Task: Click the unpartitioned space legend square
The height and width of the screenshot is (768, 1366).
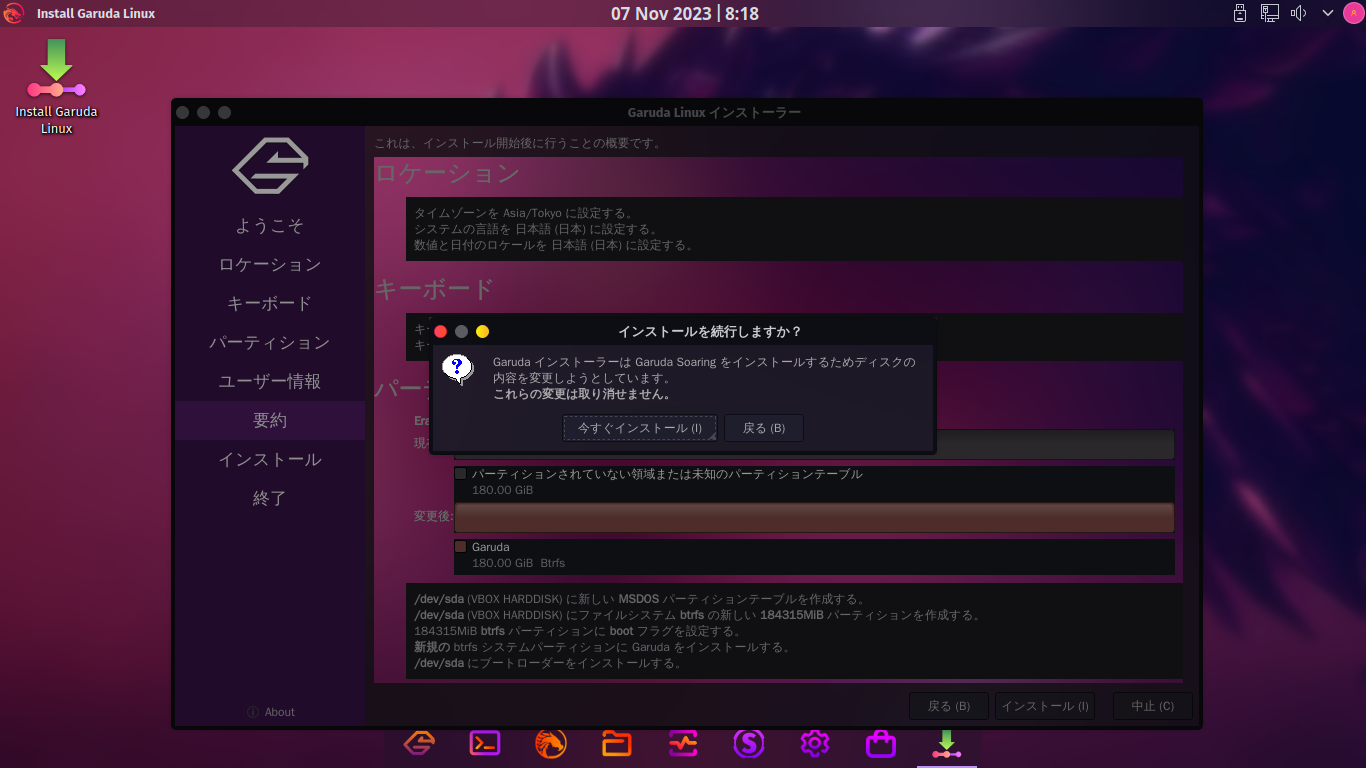Action: click(461, 474)
